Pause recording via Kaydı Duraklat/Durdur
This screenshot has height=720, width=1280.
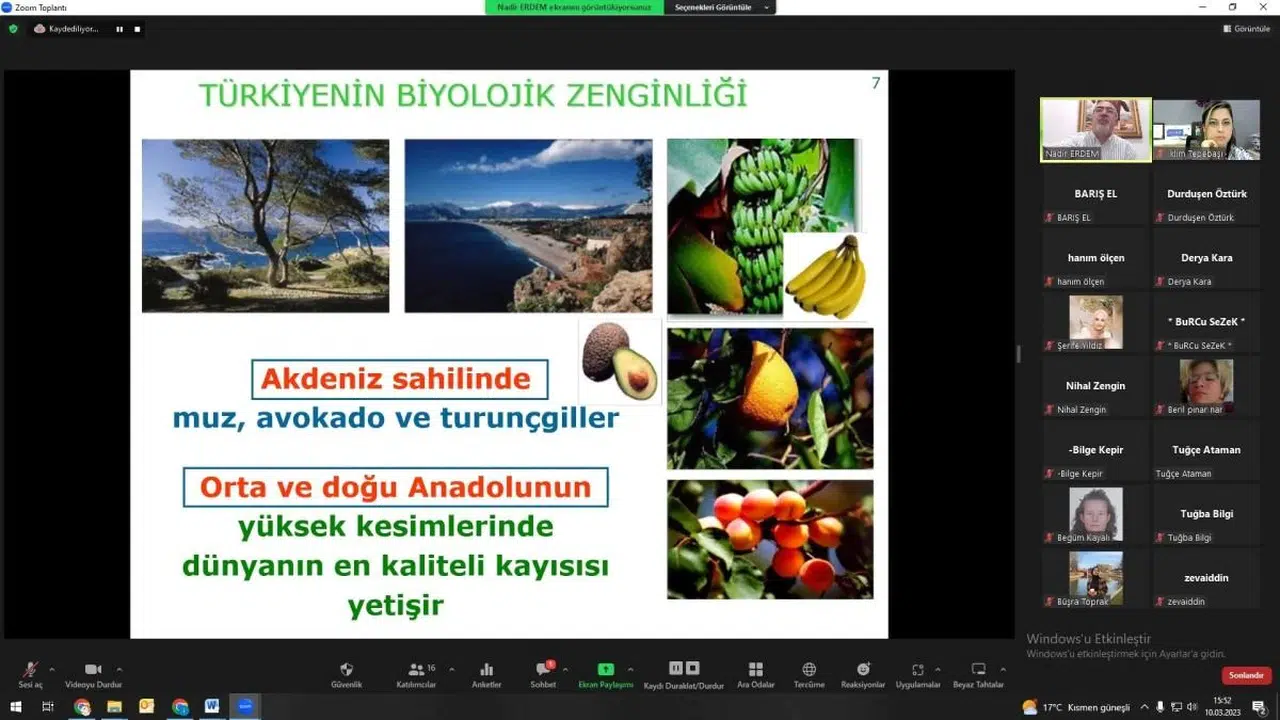(x=684, y=675)
